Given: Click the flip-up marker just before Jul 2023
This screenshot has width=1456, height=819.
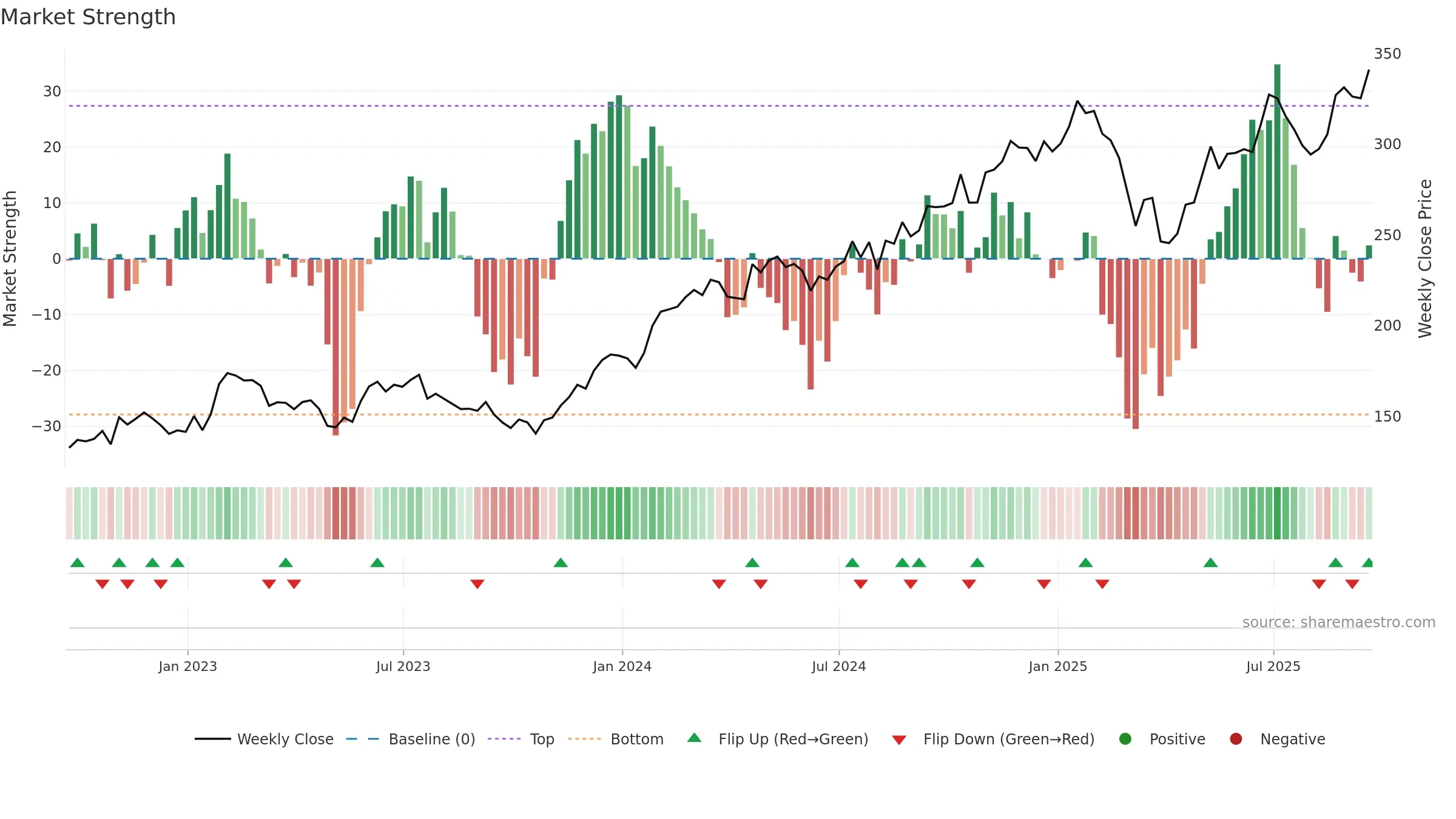Looking at the screenshot, I should (377, 563).
